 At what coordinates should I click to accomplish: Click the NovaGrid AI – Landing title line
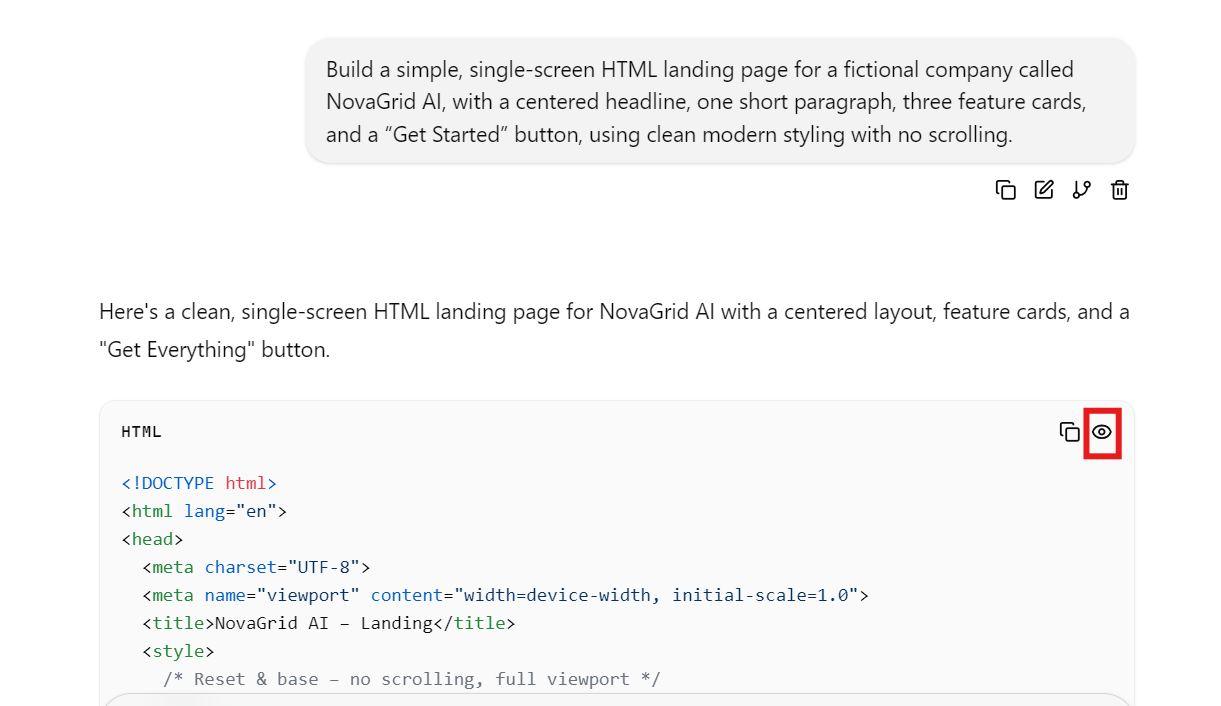(328, 623)
